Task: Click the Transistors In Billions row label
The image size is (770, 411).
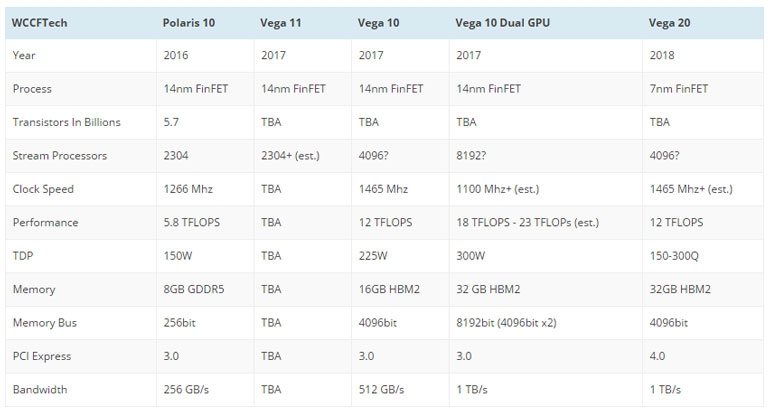Action: coord(66,122)
